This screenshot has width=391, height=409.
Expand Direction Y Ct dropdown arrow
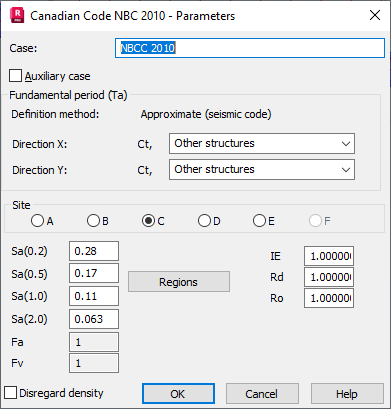(x=346, y=170)
